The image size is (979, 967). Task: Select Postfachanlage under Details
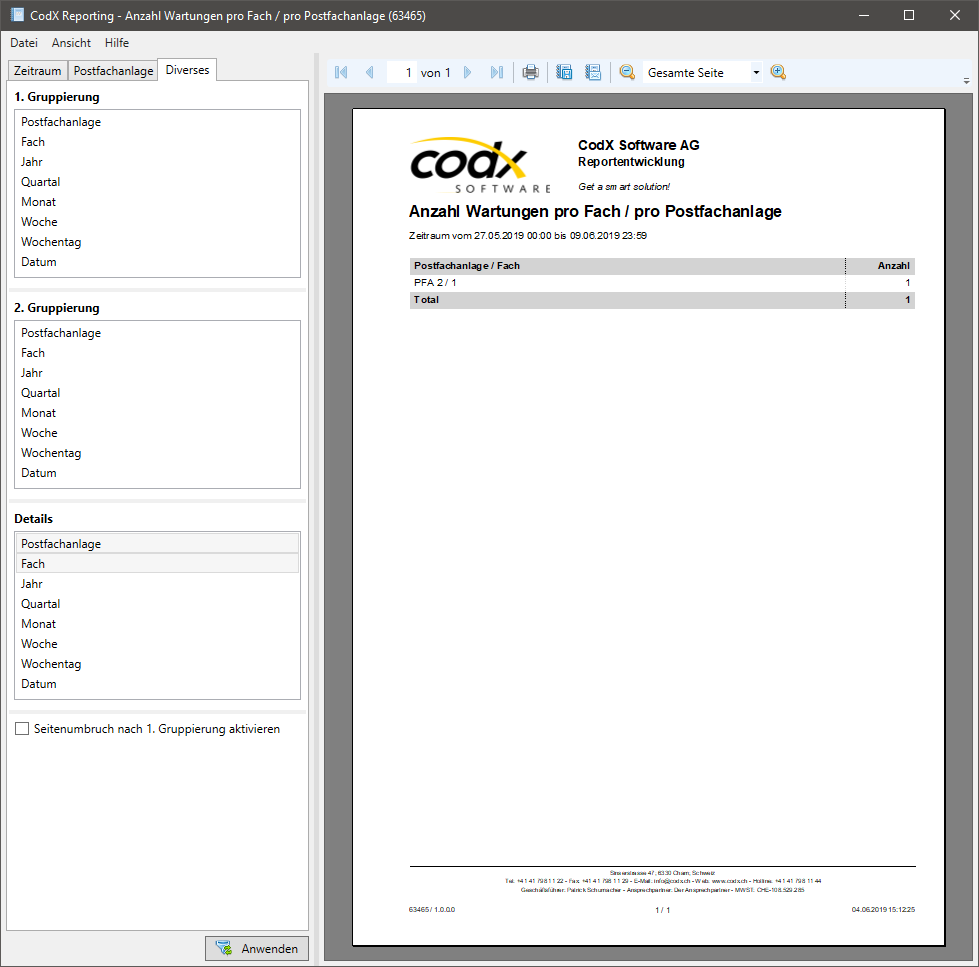click(61, 543)
